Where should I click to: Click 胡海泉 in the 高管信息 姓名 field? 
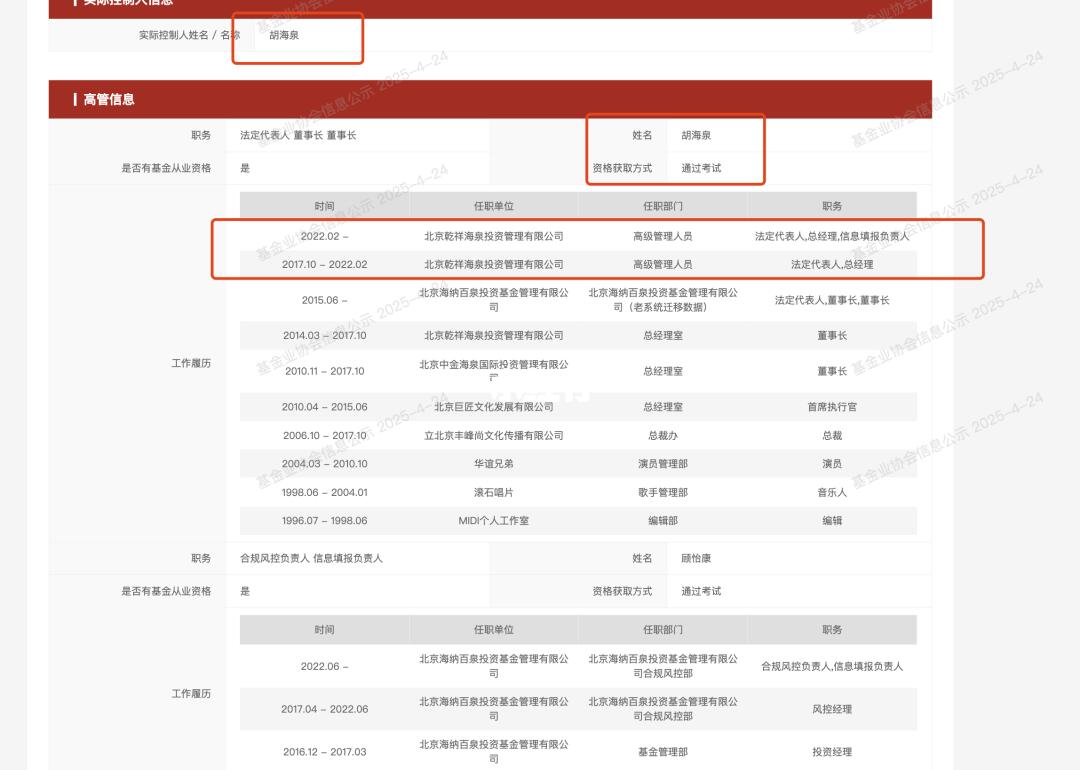[696, 136]
